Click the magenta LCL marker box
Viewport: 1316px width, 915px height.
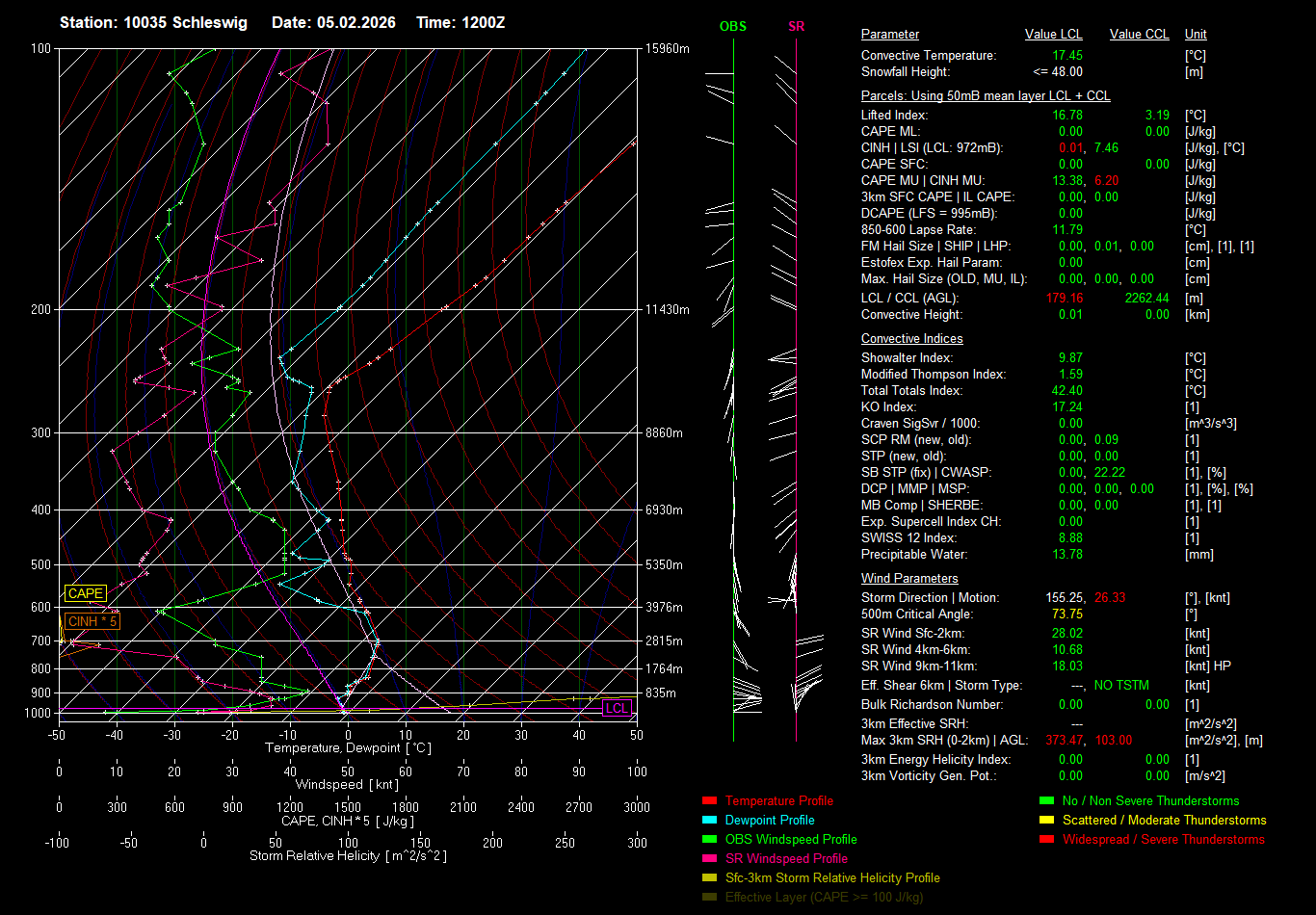tap(616, 708)
